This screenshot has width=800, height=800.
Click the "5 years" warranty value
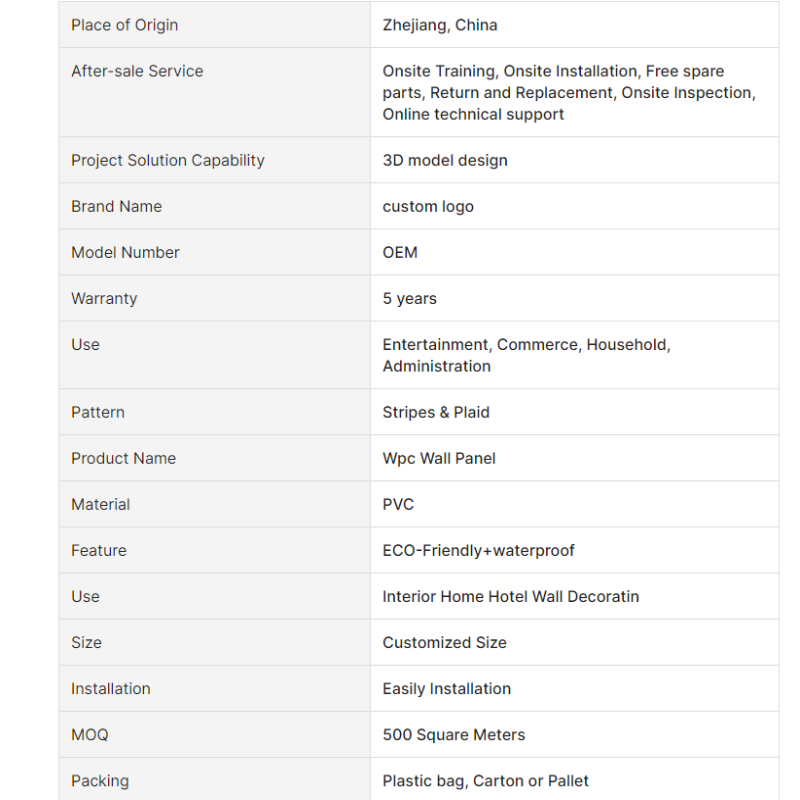click(x=410, y=298)
